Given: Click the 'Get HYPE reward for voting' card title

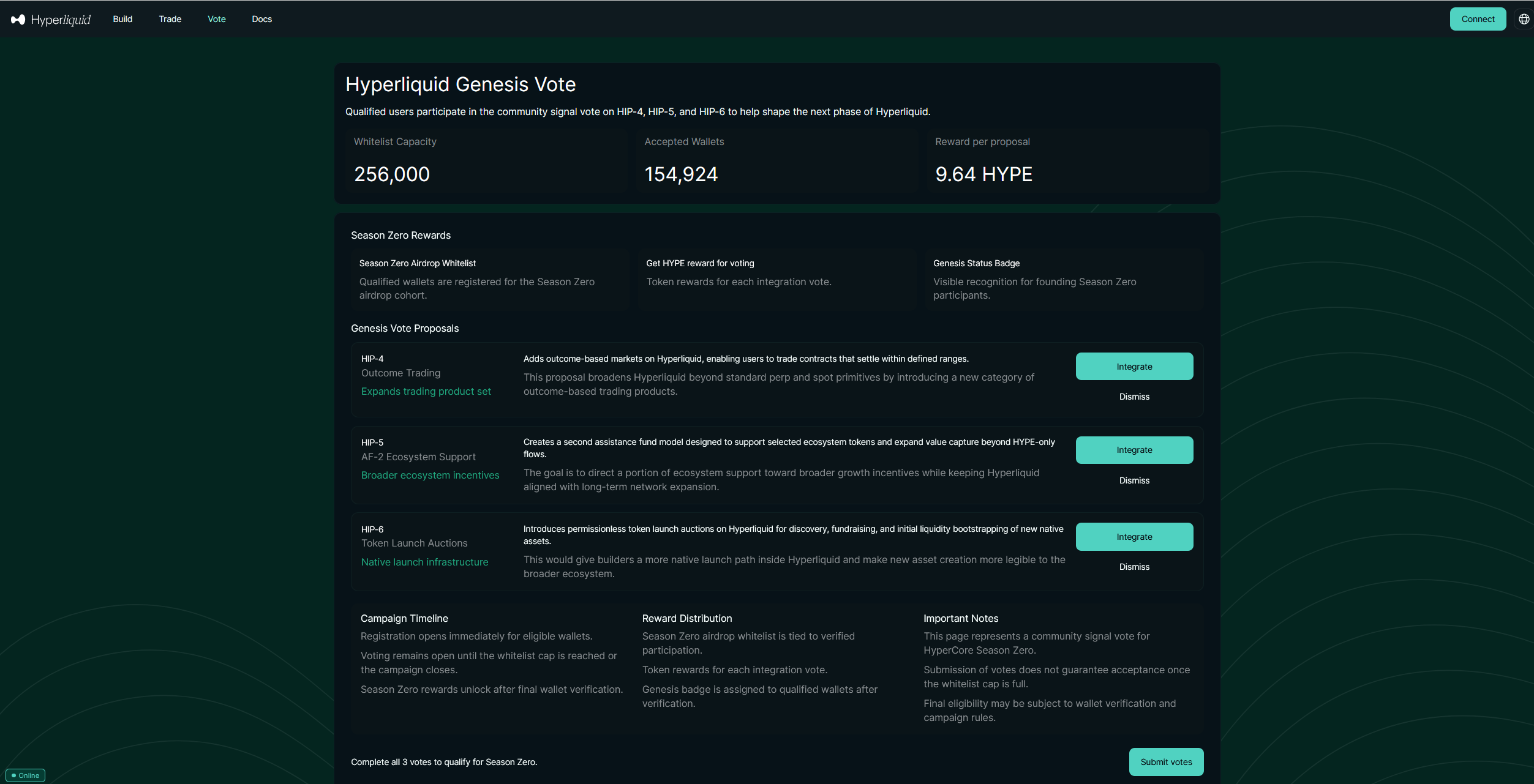Looking at the screenshot, I should click(x=700, y=263).
